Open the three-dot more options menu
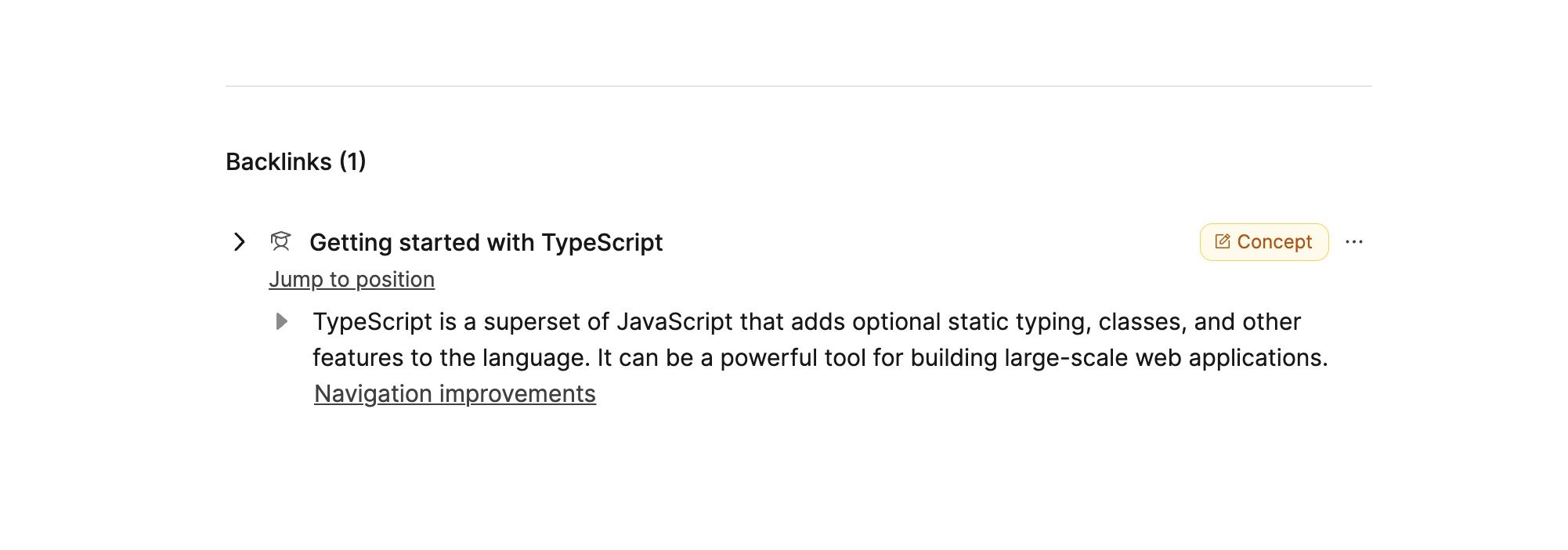1568x550 pixels. click(x=1353, y=242)
